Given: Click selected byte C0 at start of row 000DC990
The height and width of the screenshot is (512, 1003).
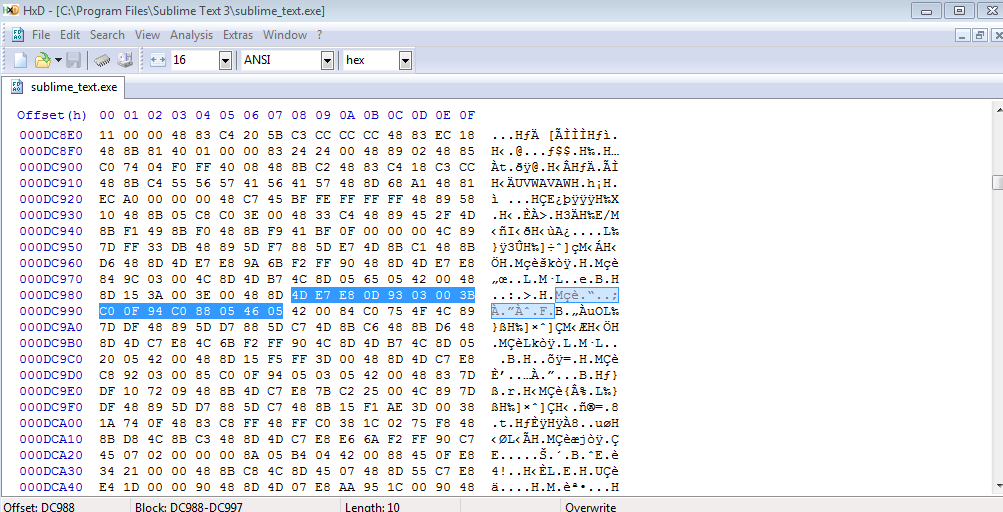Looking at the screenshot, I should pyautogui.click(x=107, y=311).
